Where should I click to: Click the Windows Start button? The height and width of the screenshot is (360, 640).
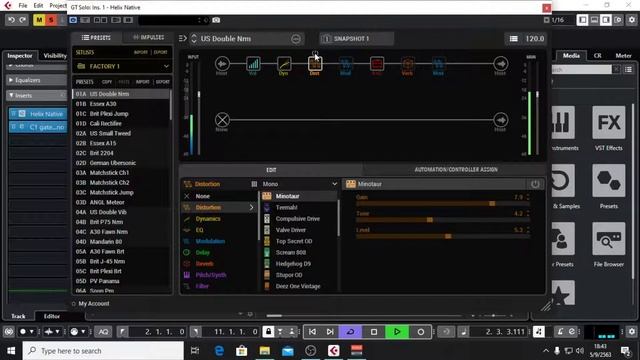coord(11,351)
